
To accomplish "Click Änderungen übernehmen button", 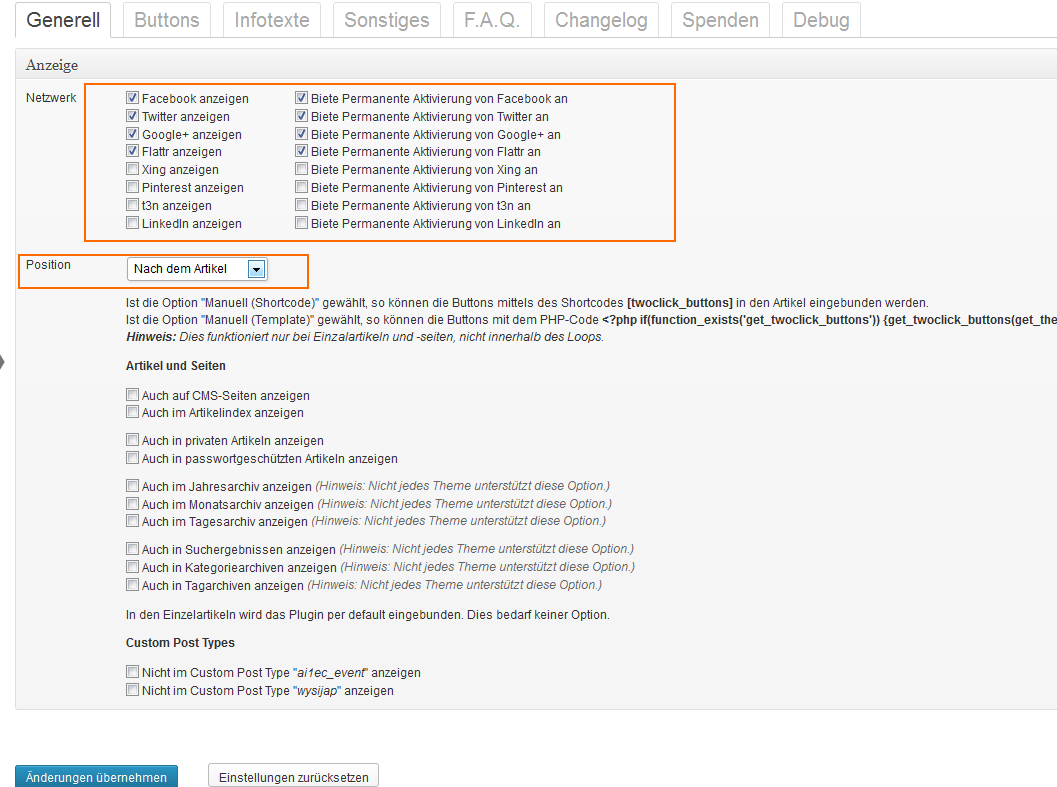I will pyautogui.click(x=97, y=777).
